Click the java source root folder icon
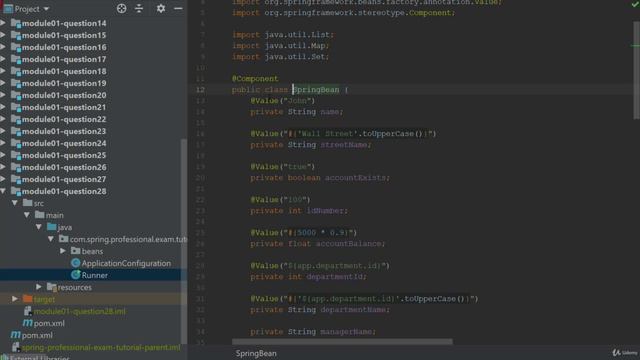Image resolution: width=640 pixels, height=360 pixels. 51,227
